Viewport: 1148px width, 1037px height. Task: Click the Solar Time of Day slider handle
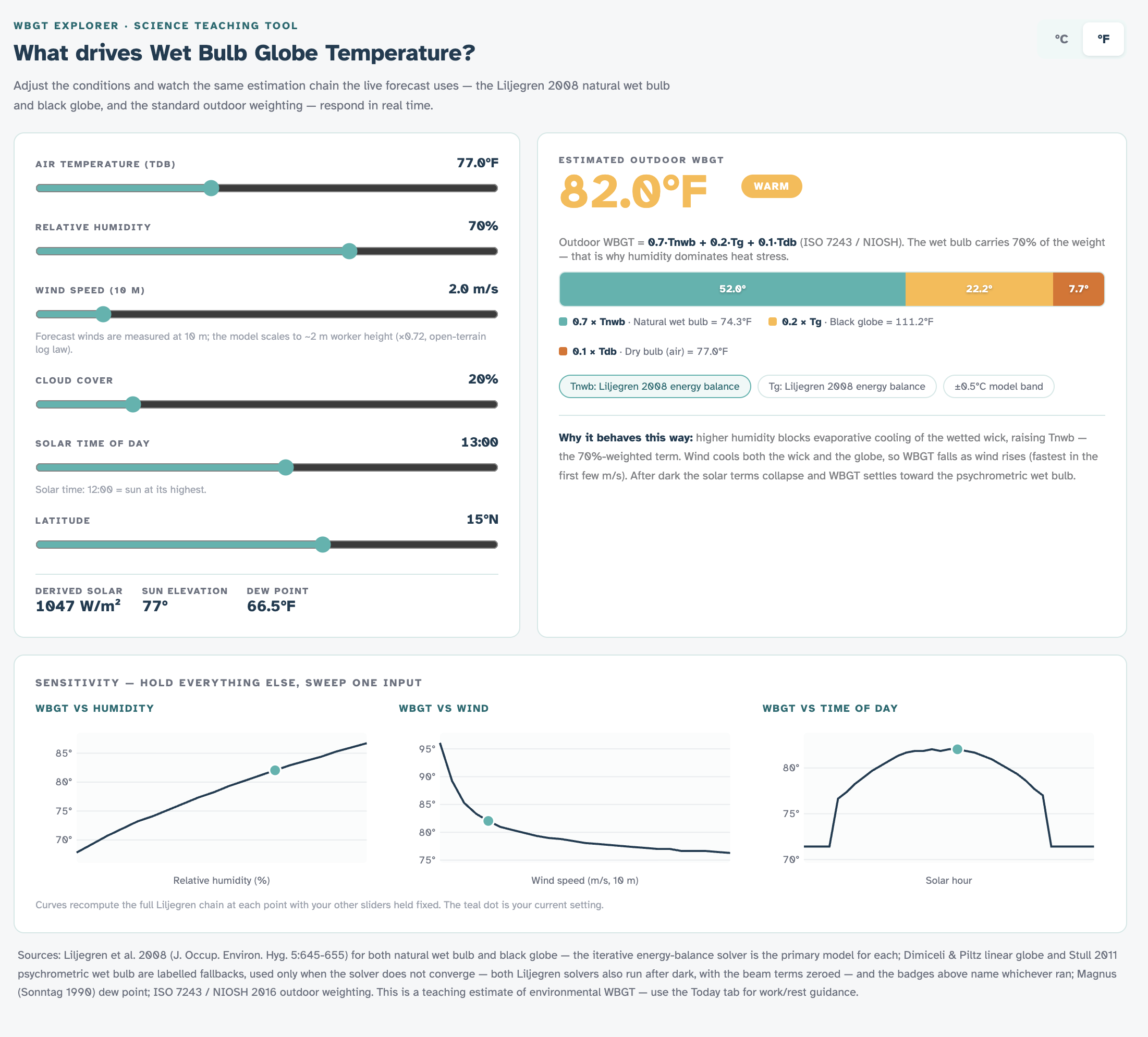tap(286, 468)
